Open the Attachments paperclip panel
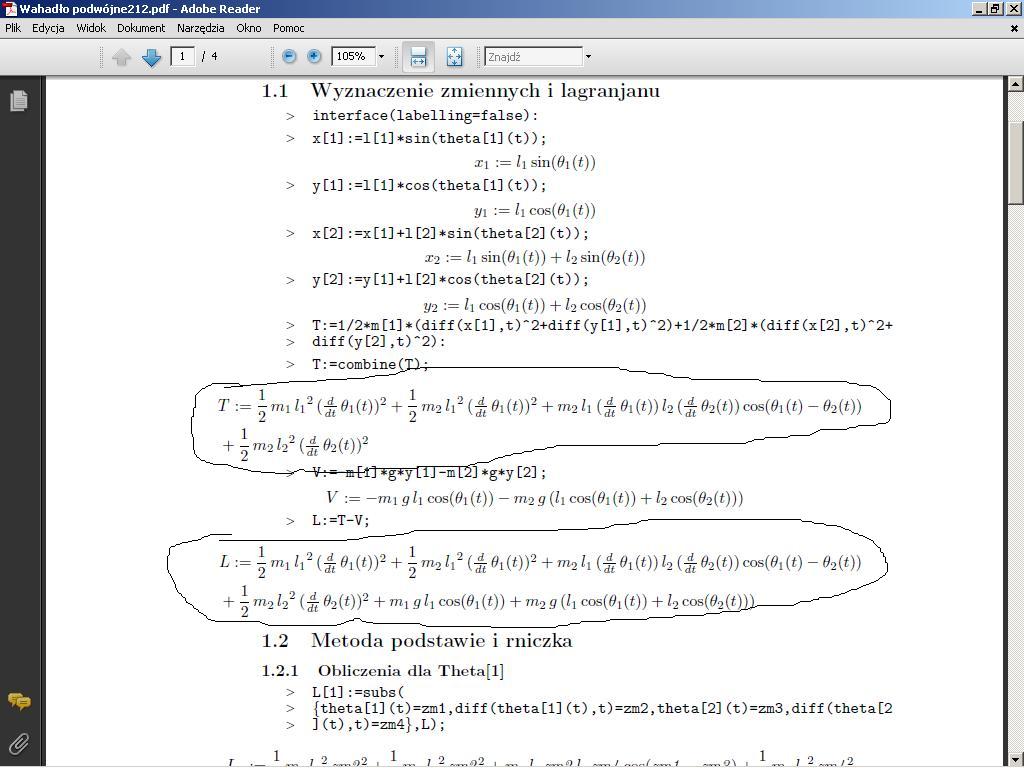The width and height of the screenshot is (1024, 768). pyautogui.click(x=18, y=743)
